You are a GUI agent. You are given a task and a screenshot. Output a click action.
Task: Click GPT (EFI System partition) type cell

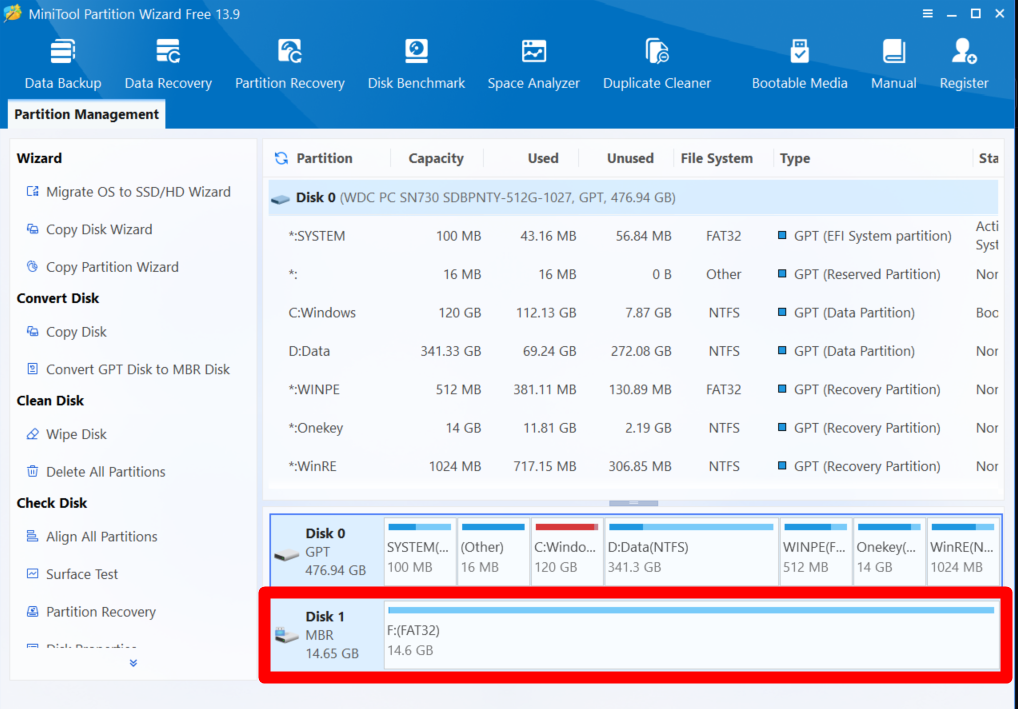click(865, 236)
